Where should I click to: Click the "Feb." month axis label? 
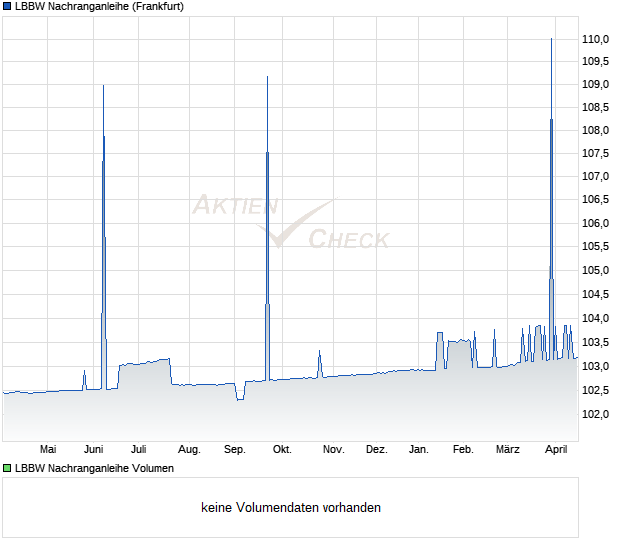coord(463,449)
